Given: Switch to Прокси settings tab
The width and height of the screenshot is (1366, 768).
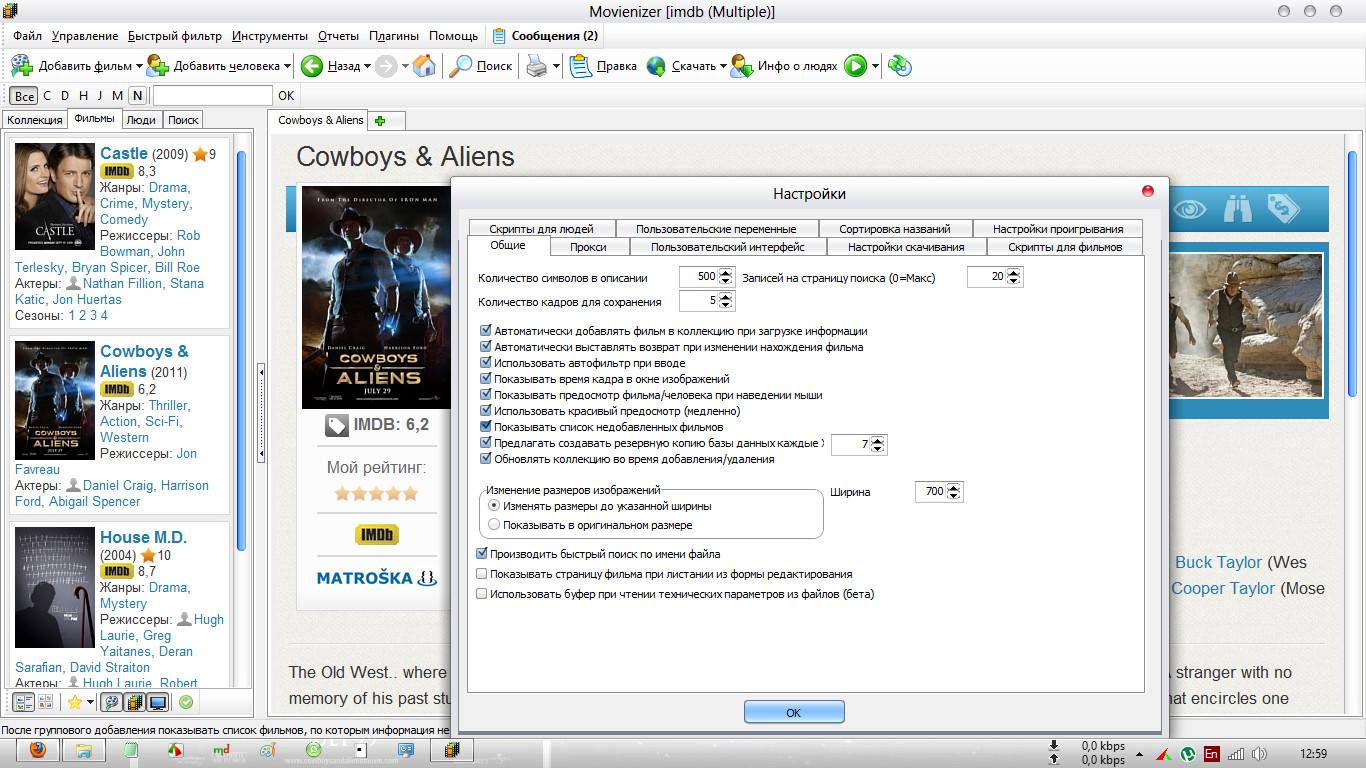Looking at the screenshot, I should pyautogui.click(x=588, y=247).
